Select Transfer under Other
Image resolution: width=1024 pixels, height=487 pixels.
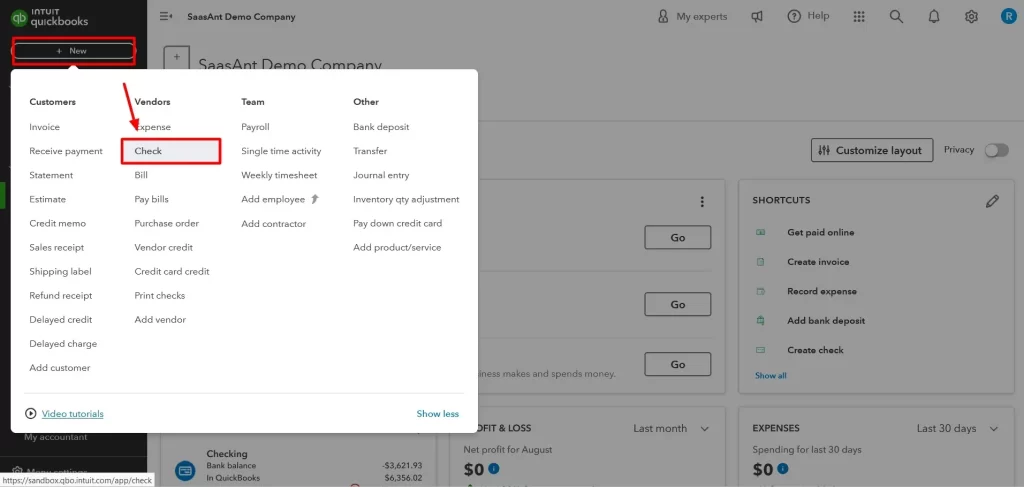click(370, 151)
